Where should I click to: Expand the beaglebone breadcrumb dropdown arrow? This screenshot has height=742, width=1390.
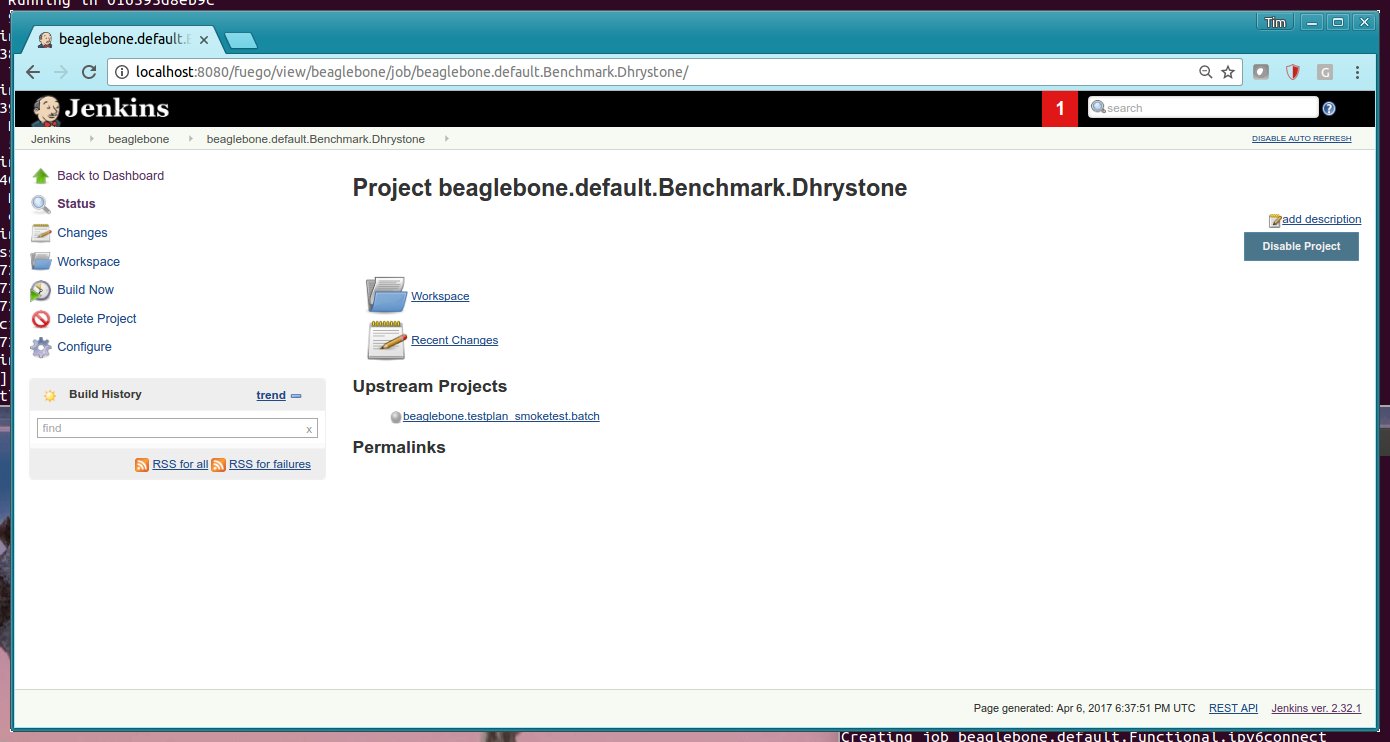coord(189,139)
